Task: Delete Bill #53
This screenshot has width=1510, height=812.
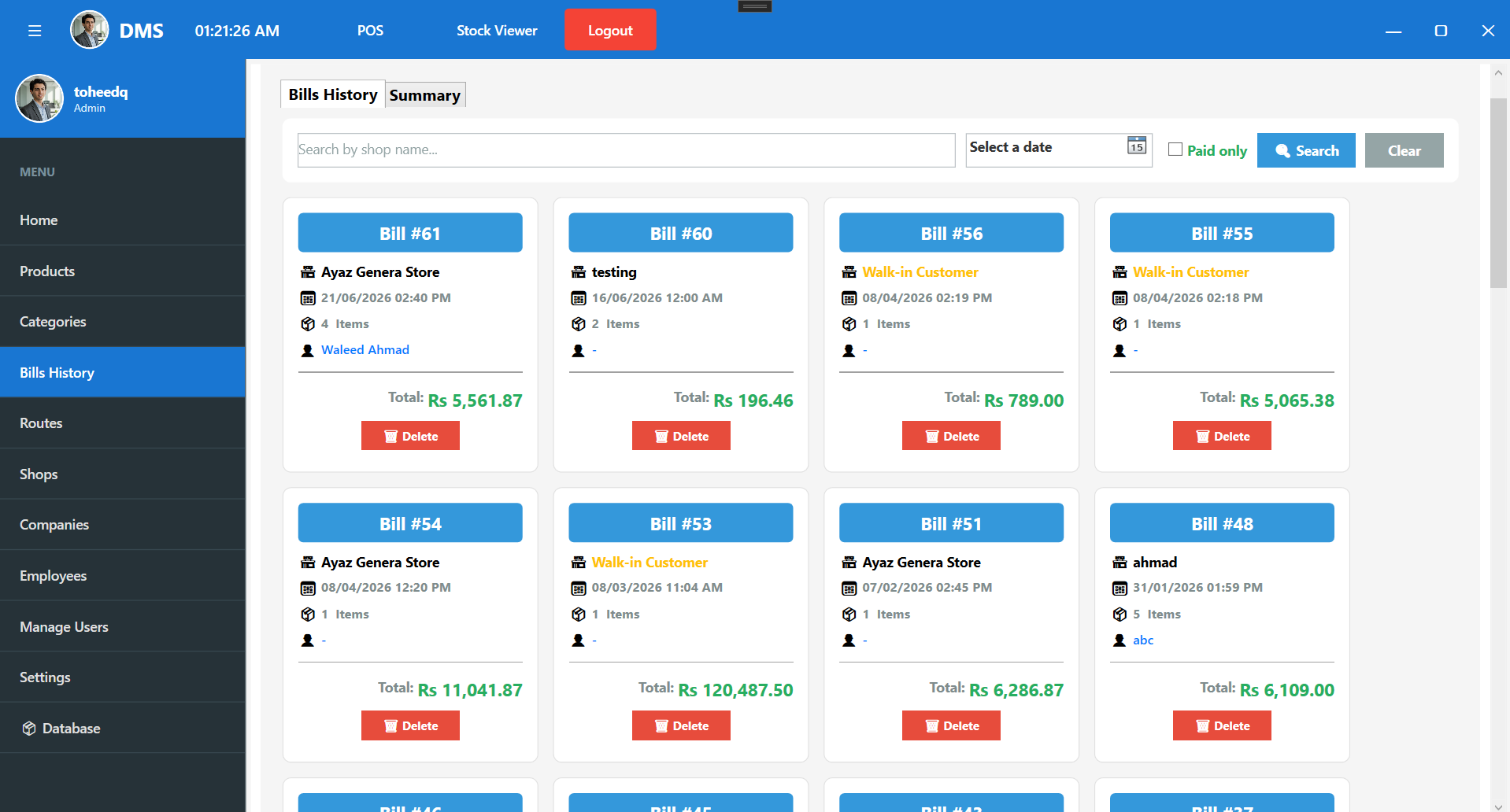Action: click(681, 725)
